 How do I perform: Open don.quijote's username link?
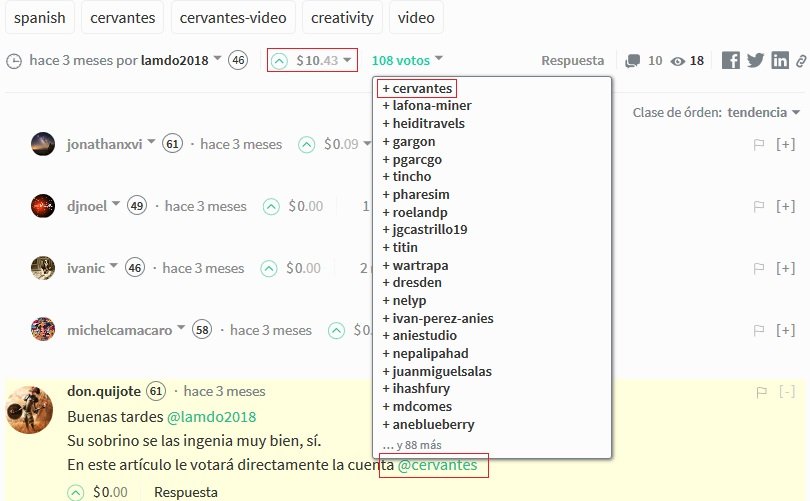point(104,391)
